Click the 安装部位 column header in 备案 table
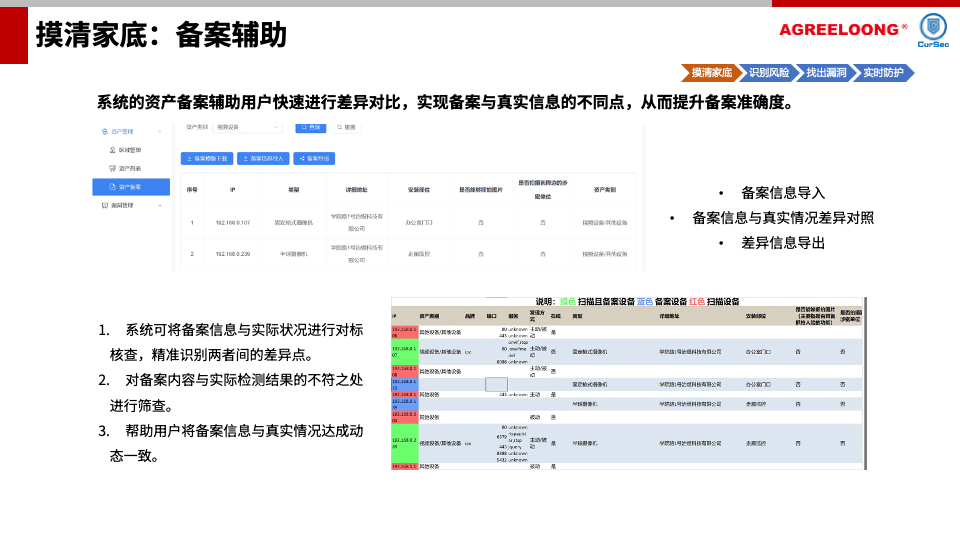 [419, 190]
